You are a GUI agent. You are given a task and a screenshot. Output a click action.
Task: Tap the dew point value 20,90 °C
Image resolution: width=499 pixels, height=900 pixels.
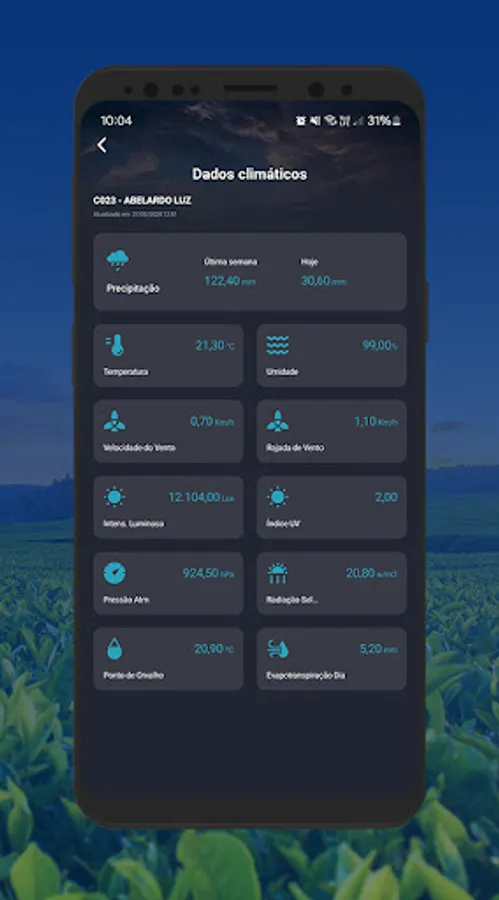(214, 649)
